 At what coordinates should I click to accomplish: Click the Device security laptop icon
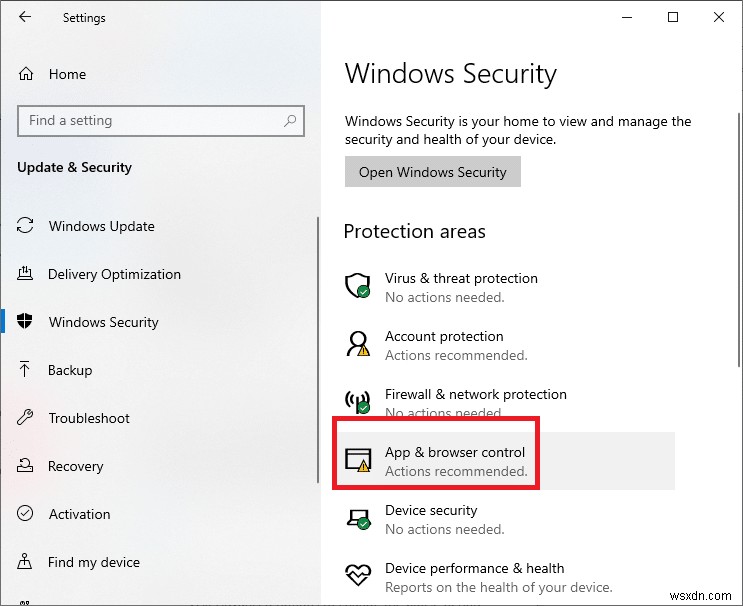tap(357, 519)
